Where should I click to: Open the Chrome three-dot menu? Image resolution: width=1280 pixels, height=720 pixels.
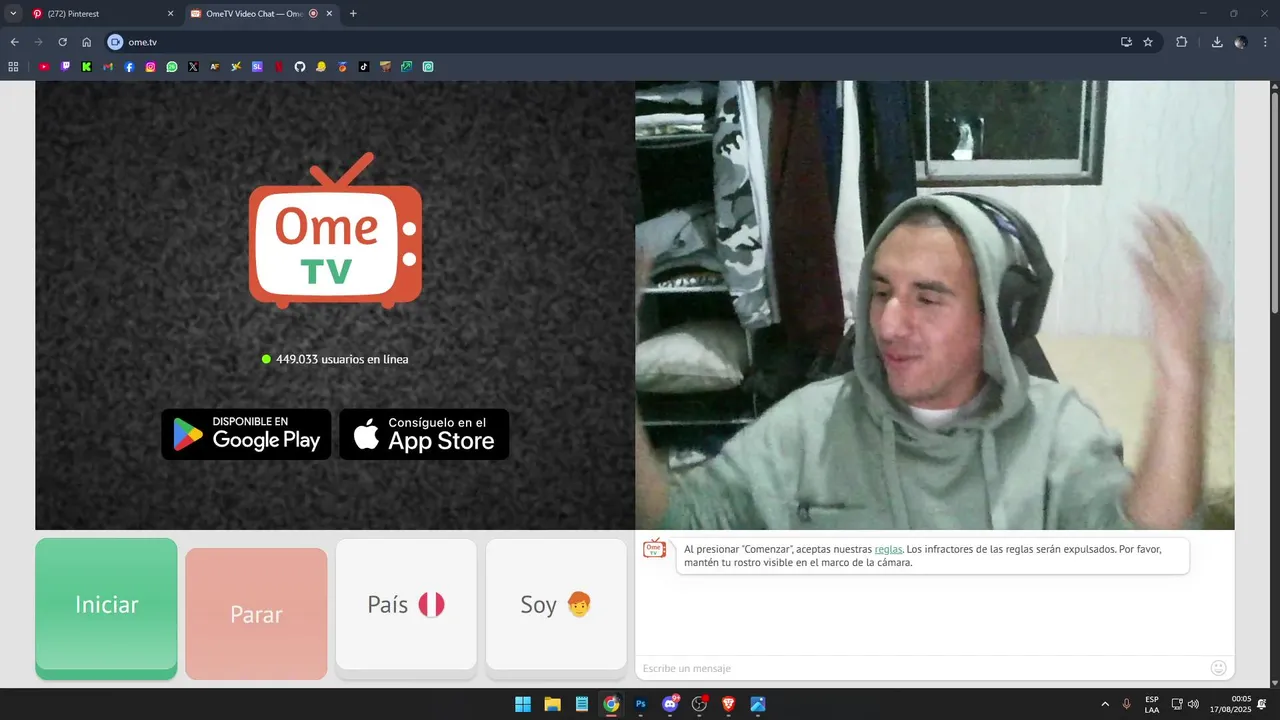point(1265,42)
